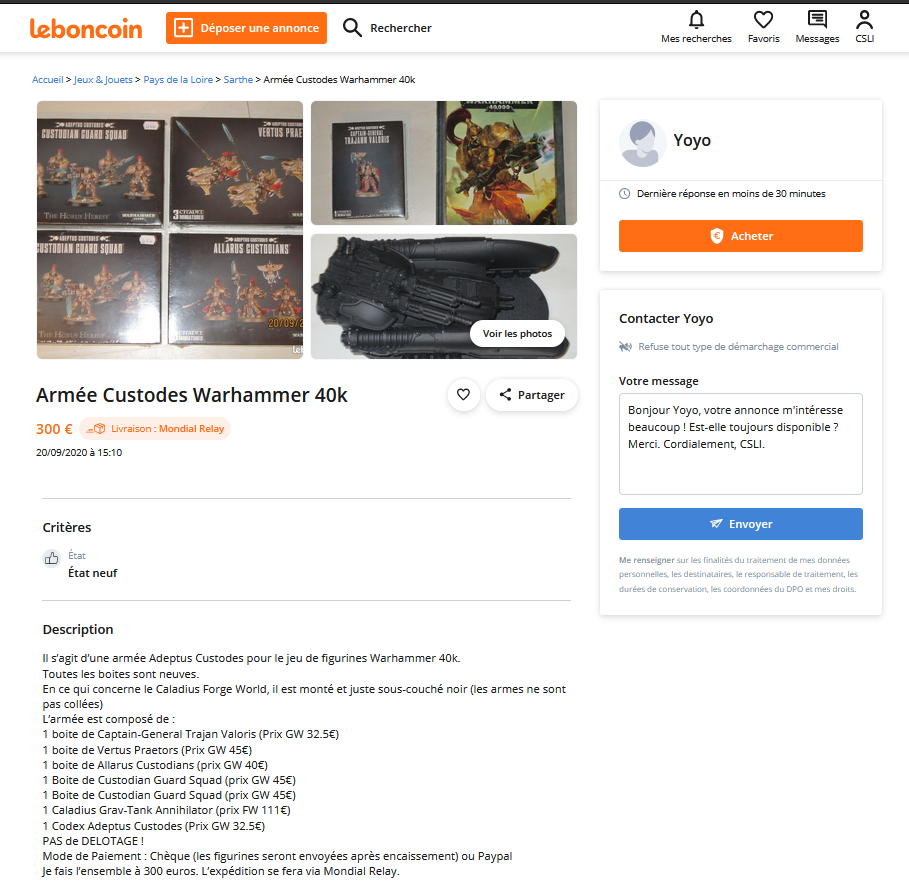Send message with Envoyer button
Viewport: 909px width, 890px height.
740,524
